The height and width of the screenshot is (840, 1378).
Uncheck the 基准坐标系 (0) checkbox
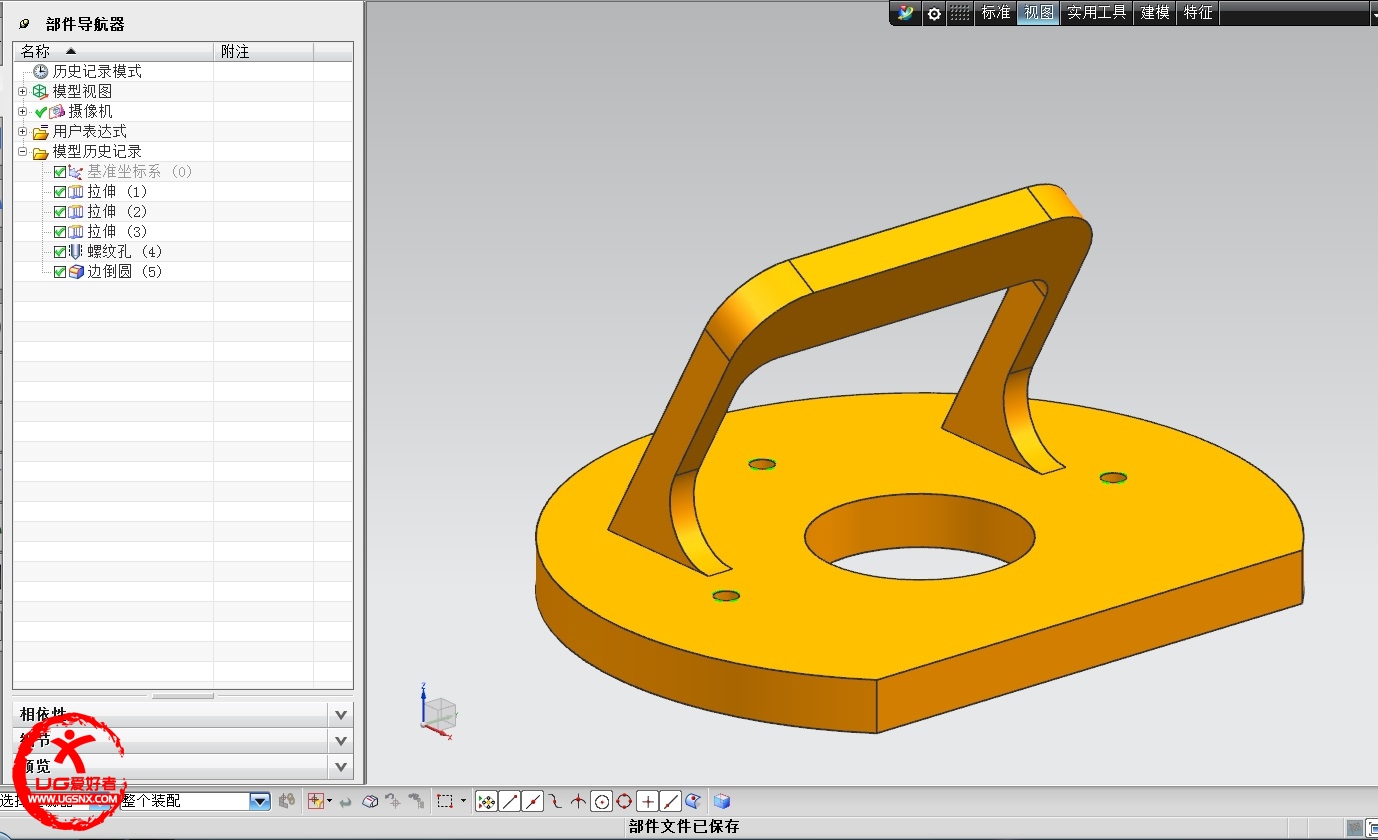tap(60, 172)
